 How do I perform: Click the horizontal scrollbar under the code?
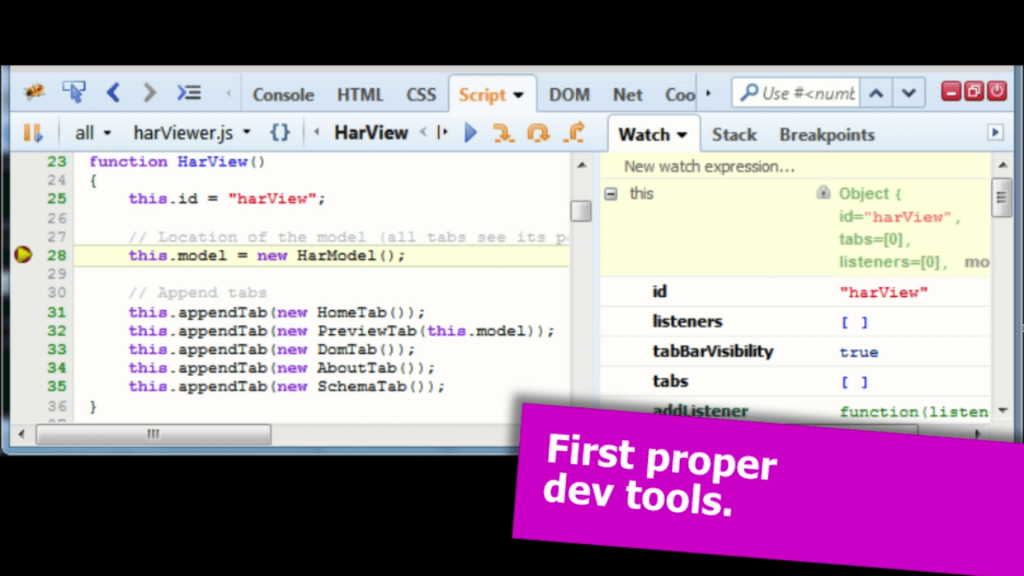(153, 434)
